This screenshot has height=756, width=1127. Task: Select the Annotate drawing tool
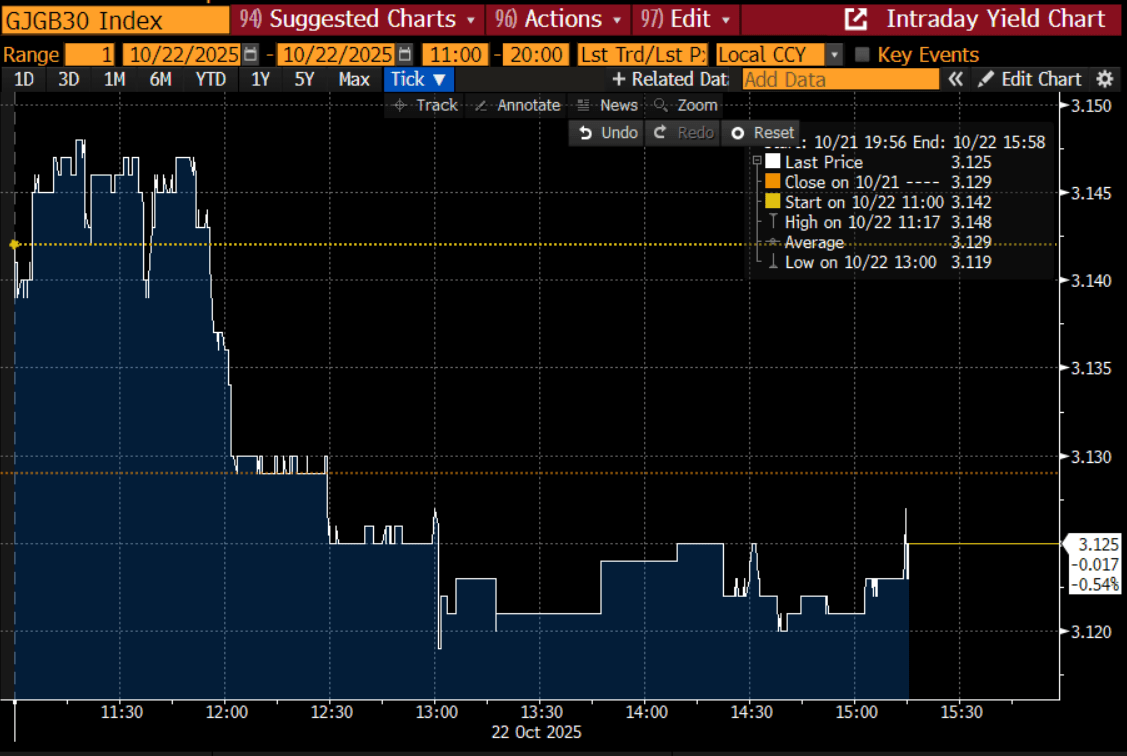pyautogui.click(x=517, y=105)
